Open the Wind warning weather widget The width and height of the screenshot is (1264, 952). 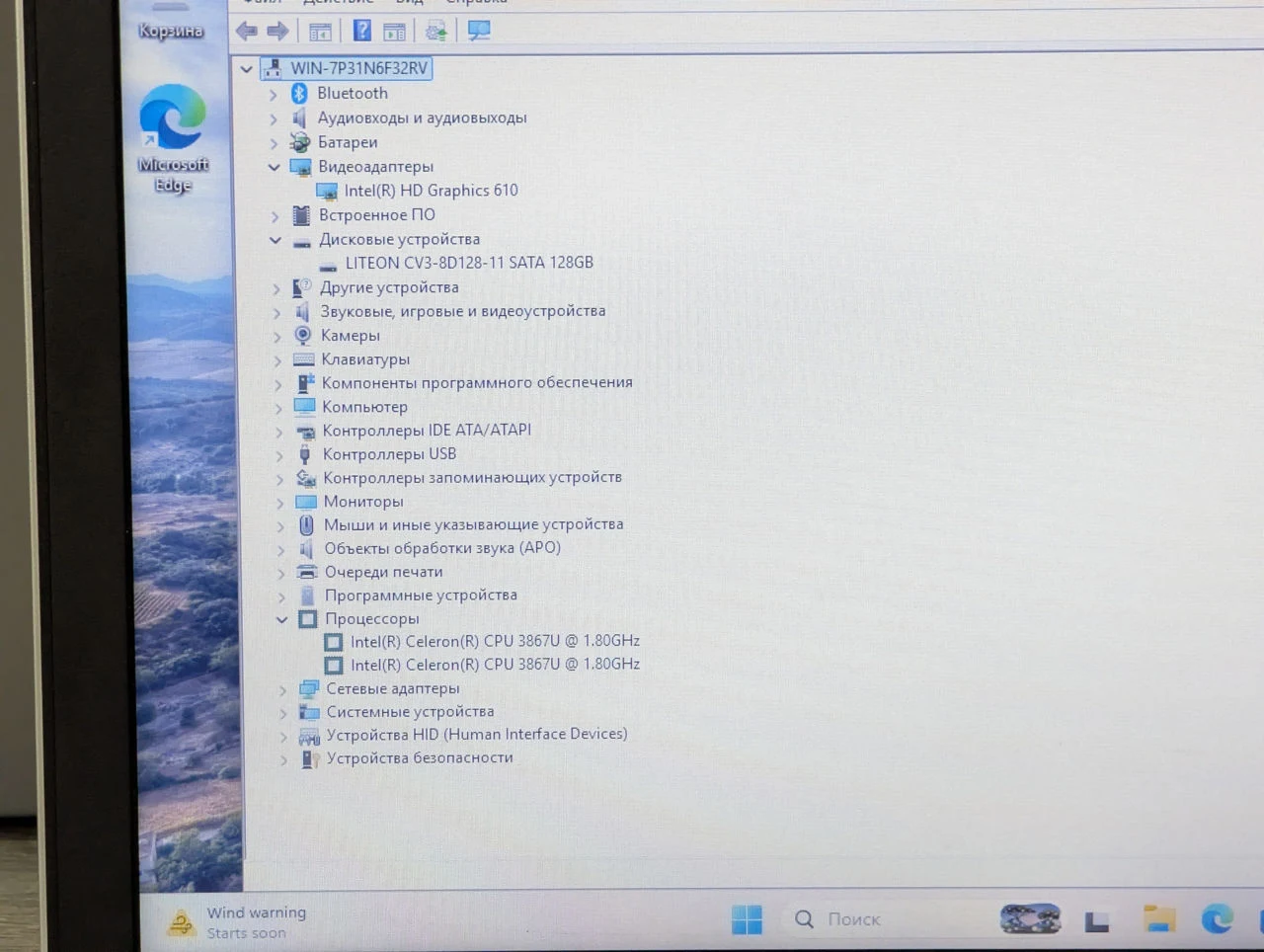[x=237, y=922]
